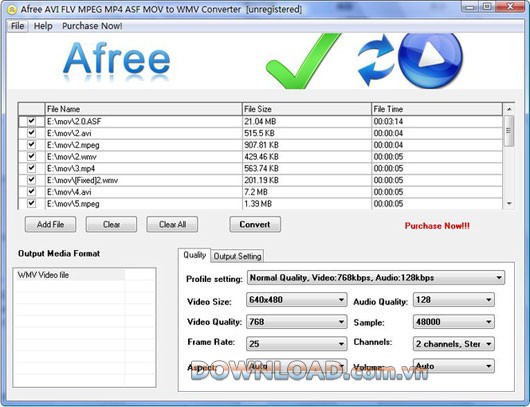
Task: Open the Video Size dropdown
Action: click(x=296, y=300)
